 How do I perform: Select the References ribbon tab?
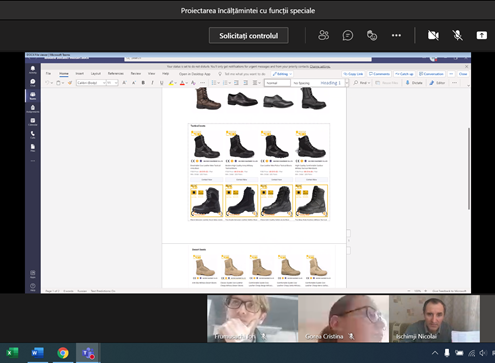pyautogui.click(x=116, y=74)
